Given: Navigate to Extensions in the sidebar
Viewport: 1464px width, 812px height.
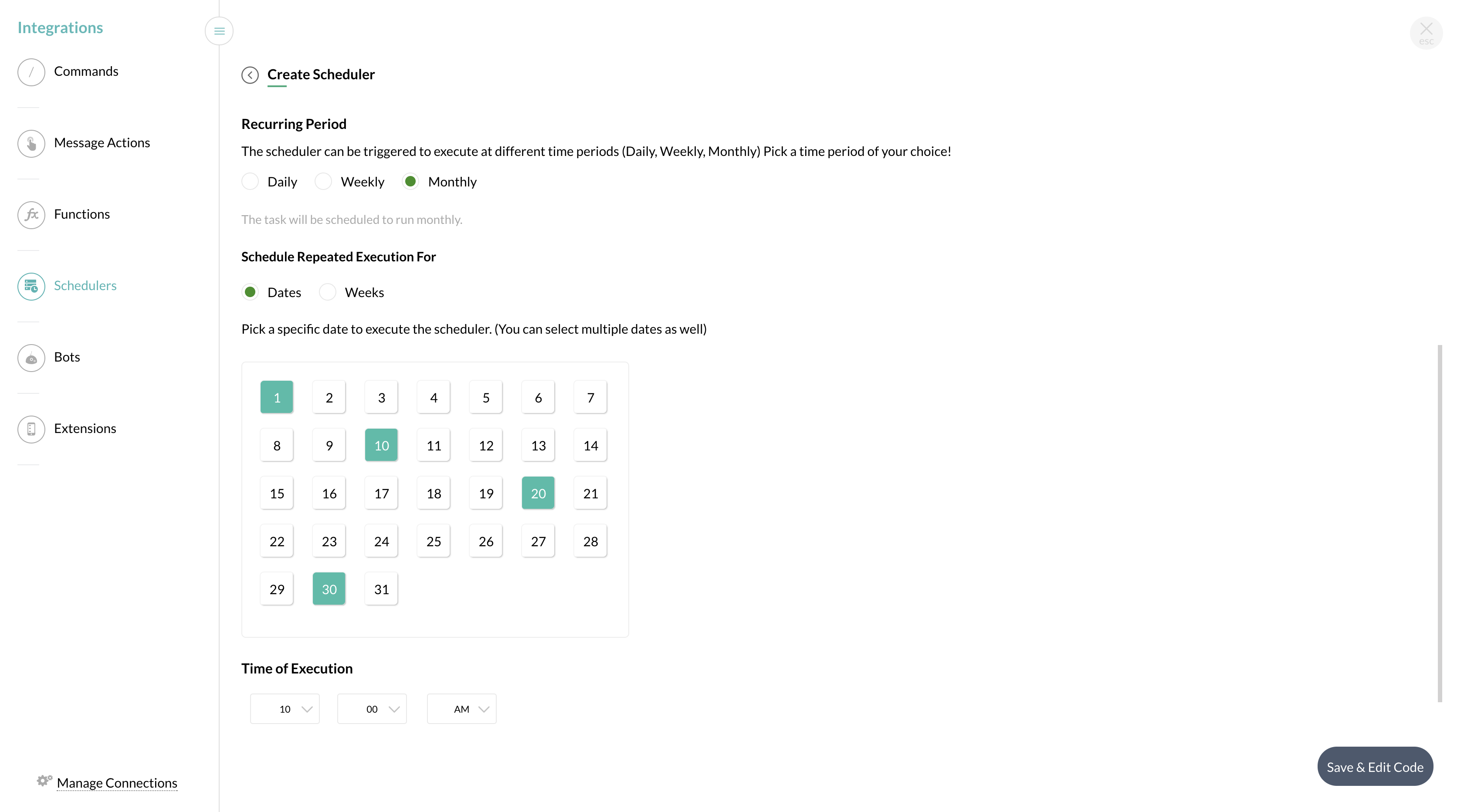Looking at the screenshot, I should click(85, 429).
